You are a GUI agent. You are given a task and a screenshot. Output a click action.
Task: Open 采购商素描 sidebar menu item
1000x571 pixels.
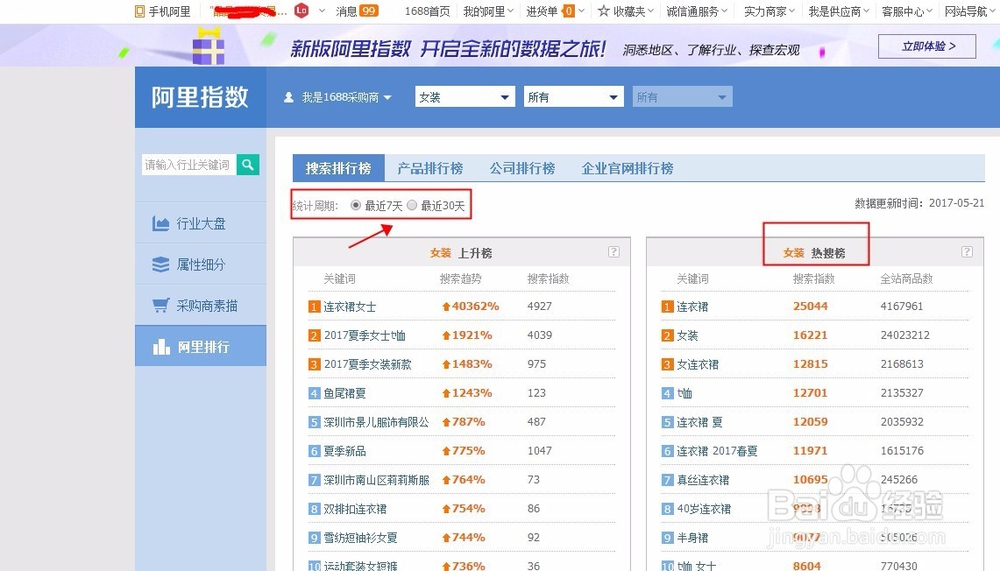pyautogui.click(x=200, y=305)
